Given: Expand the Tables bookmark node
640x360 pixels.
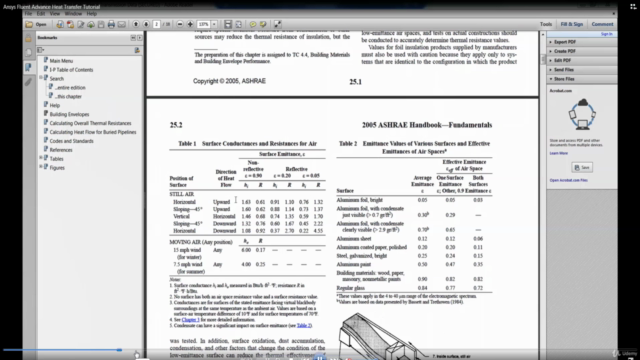Looking at the screenshot, I should click(41, 158).
